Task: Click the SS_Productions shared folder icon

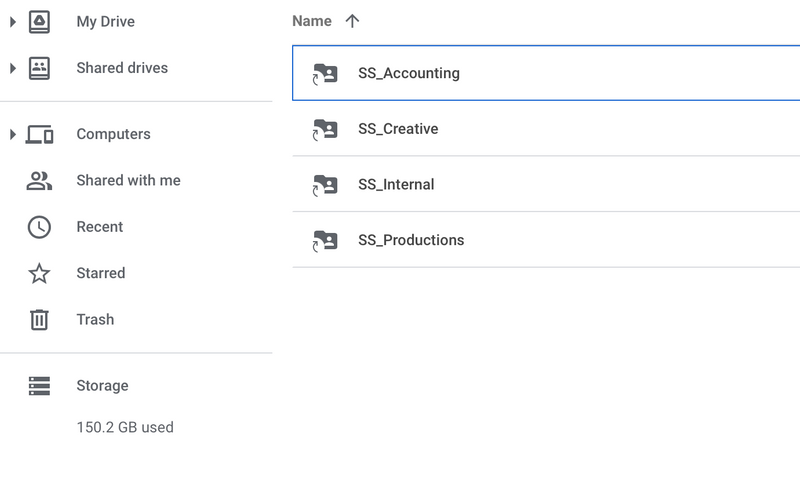Action: pos(324,240)
